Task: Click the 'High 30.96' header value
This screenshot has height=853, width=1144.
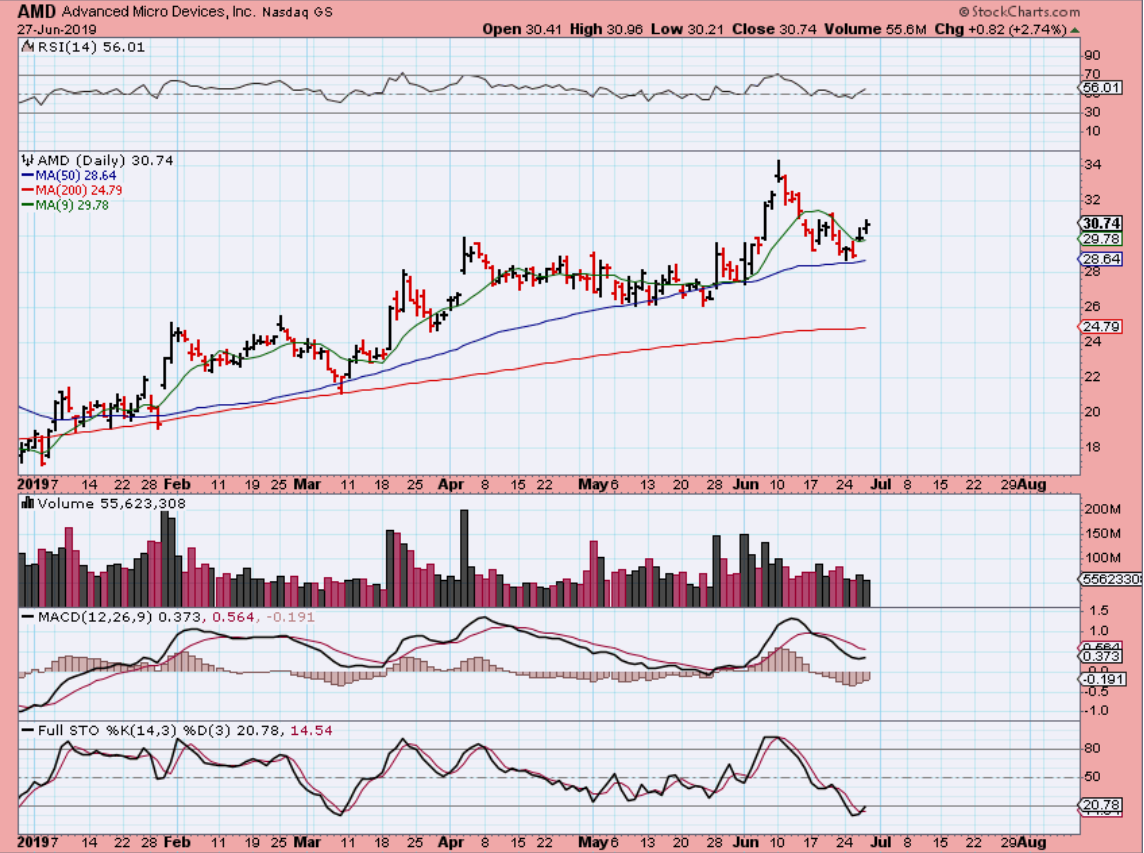Action: [607, 29]
